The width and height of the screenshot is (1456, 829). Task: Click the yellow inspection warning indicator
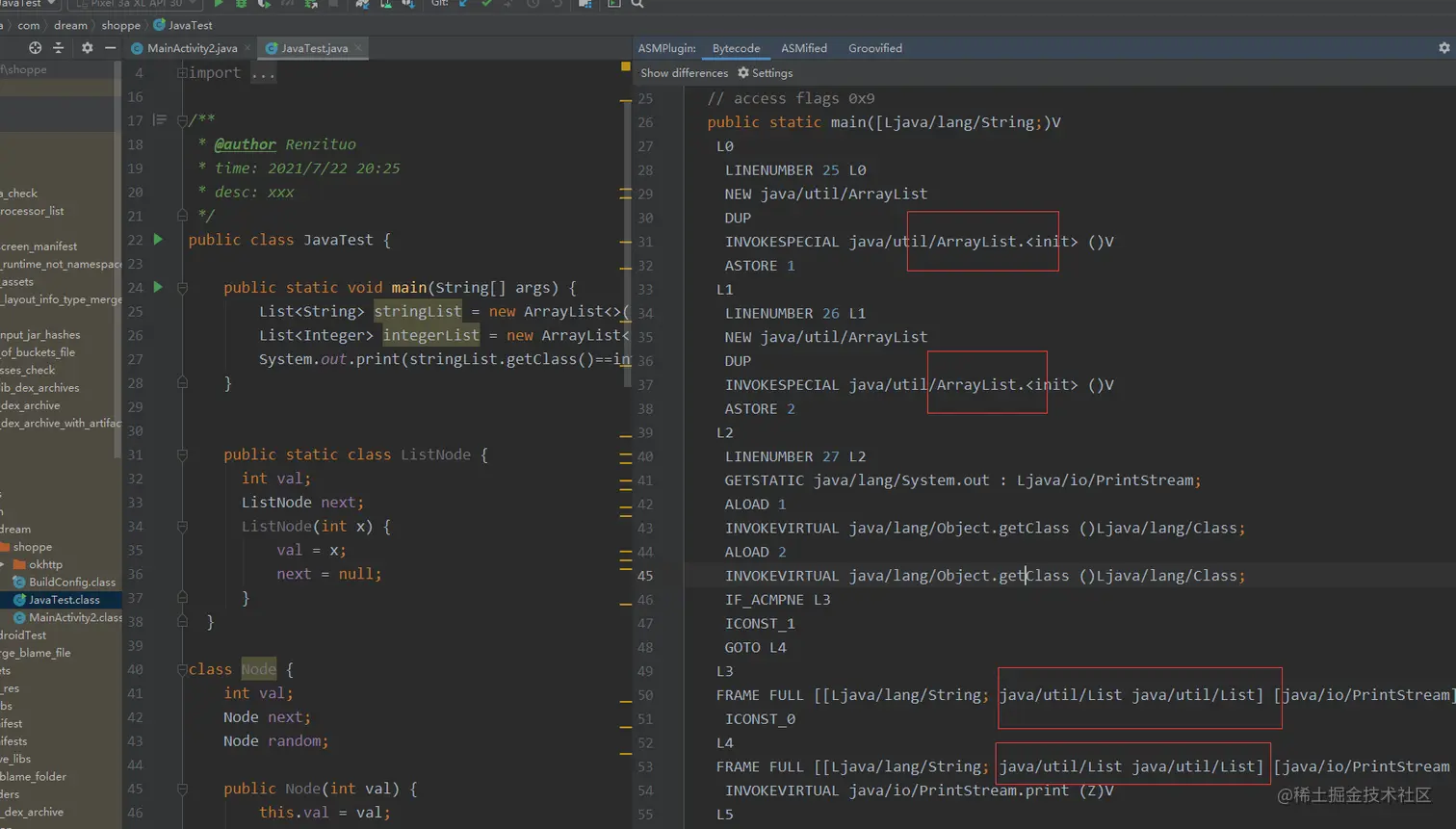626,67
